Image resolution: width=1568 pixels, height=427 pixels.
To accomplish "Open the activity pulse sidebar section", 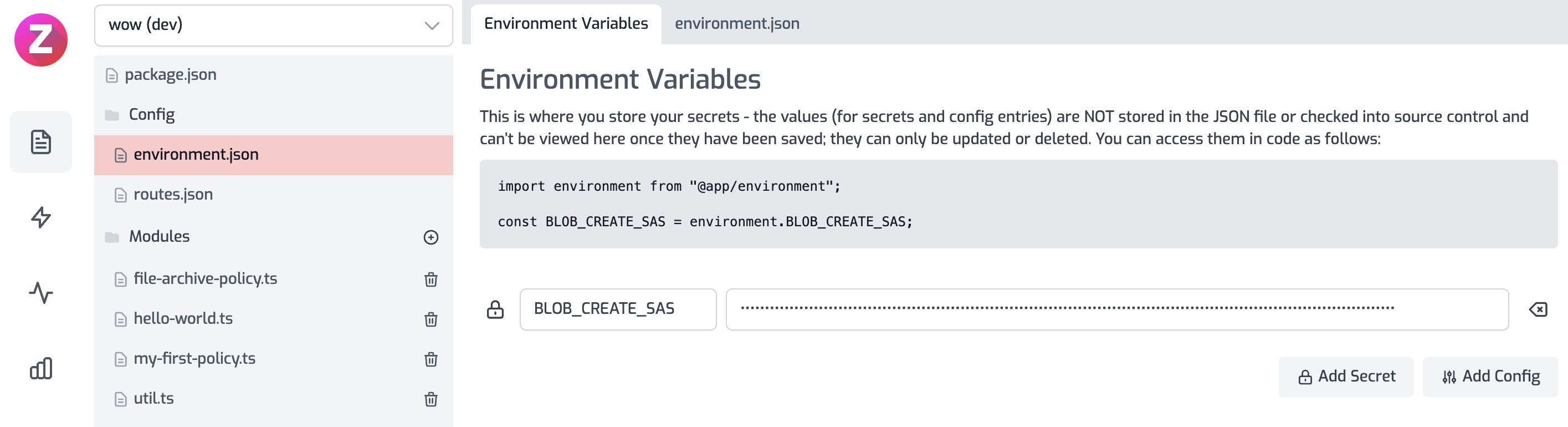I will pos(41,292).
